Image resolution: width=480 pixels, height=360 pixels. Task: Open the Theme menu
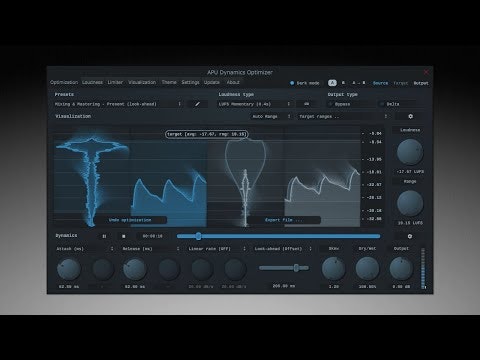pyautogui.click(x=169, y=82)
